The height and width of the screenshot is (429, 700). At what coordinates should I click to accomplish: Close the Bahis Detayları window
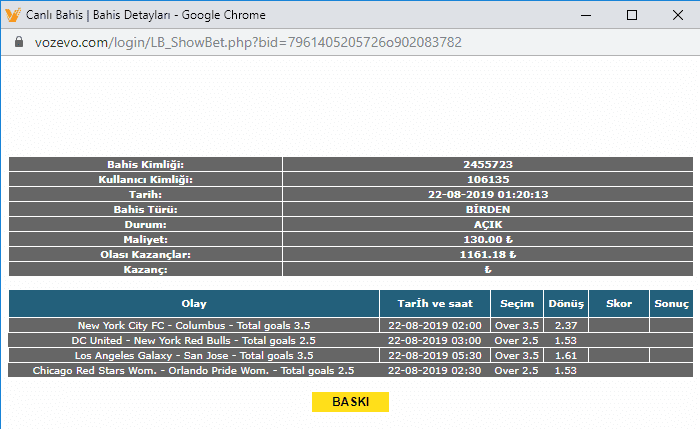click(x=678, y=15)
